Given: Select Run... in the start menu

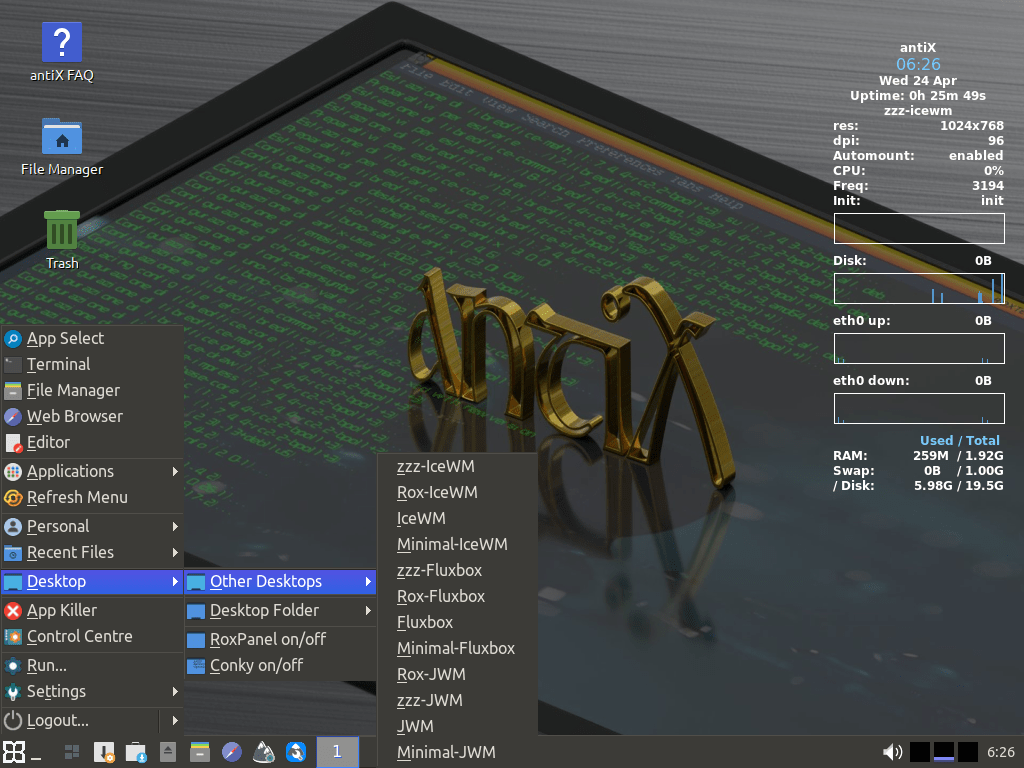Looking at the screenshot, I should [92, 665].
